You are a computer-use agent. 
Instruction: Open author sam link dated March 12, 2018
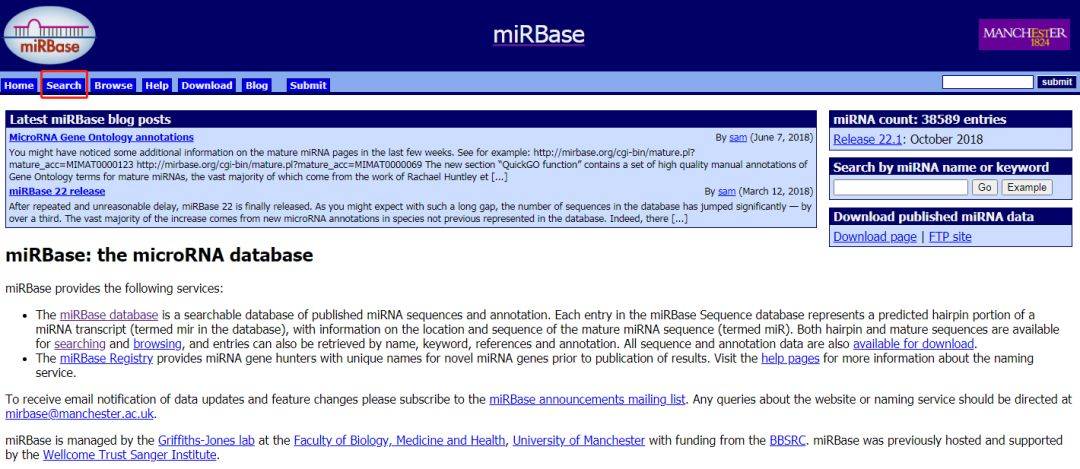pos(727,191)
